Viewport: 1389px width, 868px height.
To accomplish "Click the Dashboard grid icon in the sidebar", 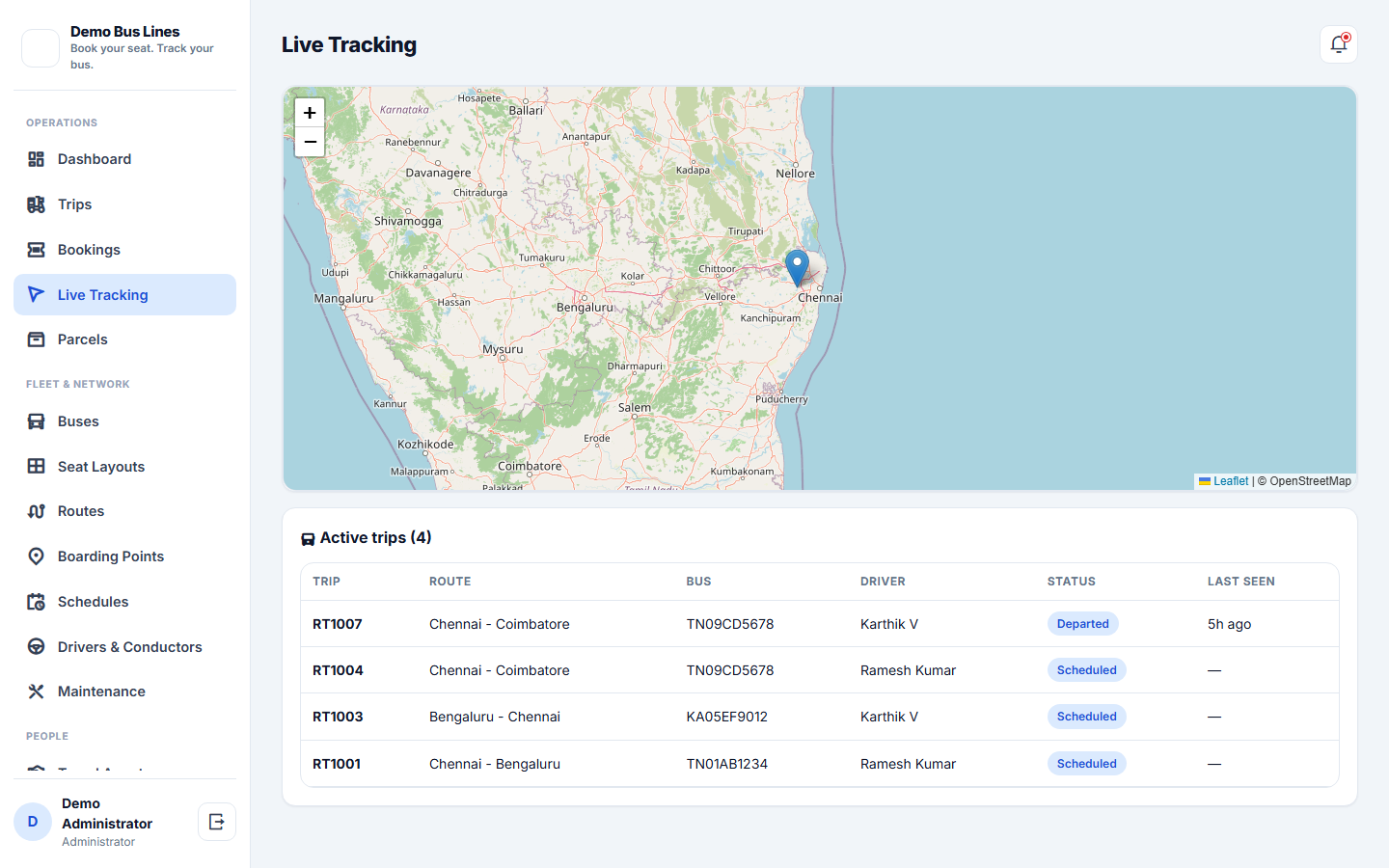I will (37, 159).
